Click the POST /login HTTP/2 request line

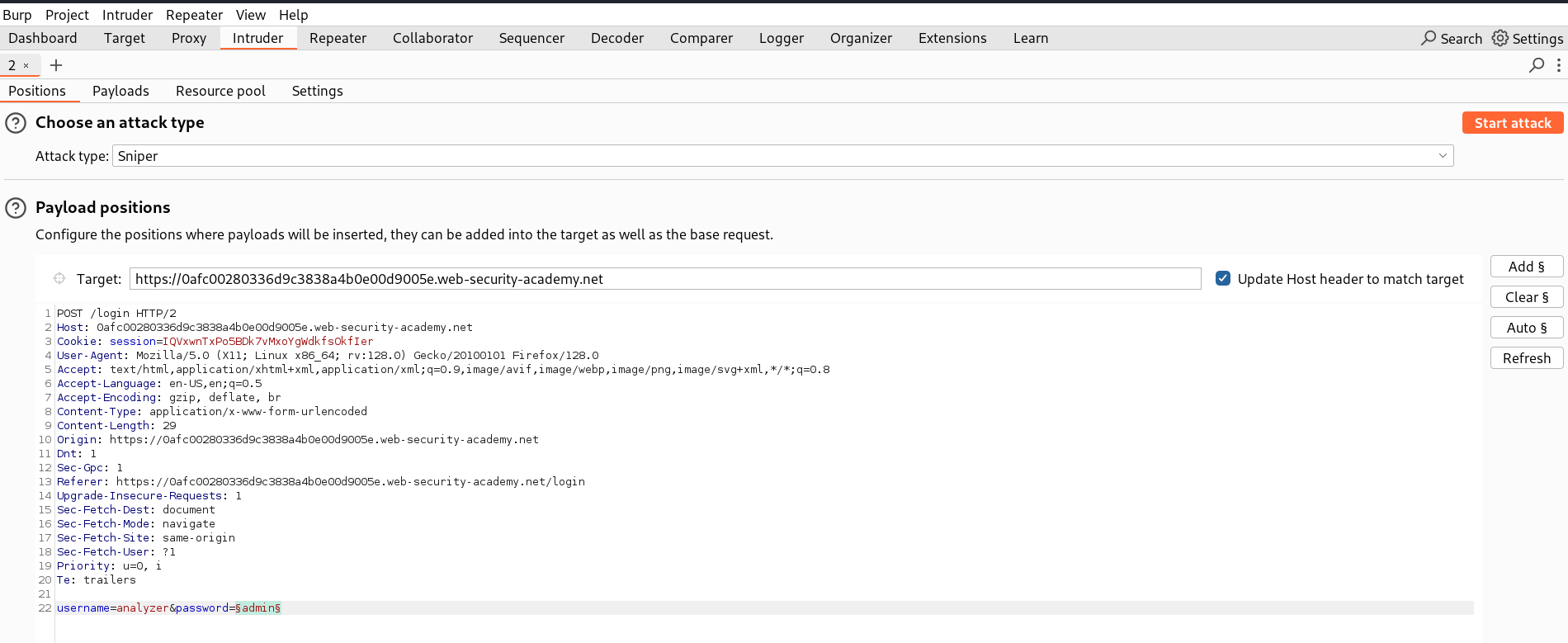[x=116, y=314]
